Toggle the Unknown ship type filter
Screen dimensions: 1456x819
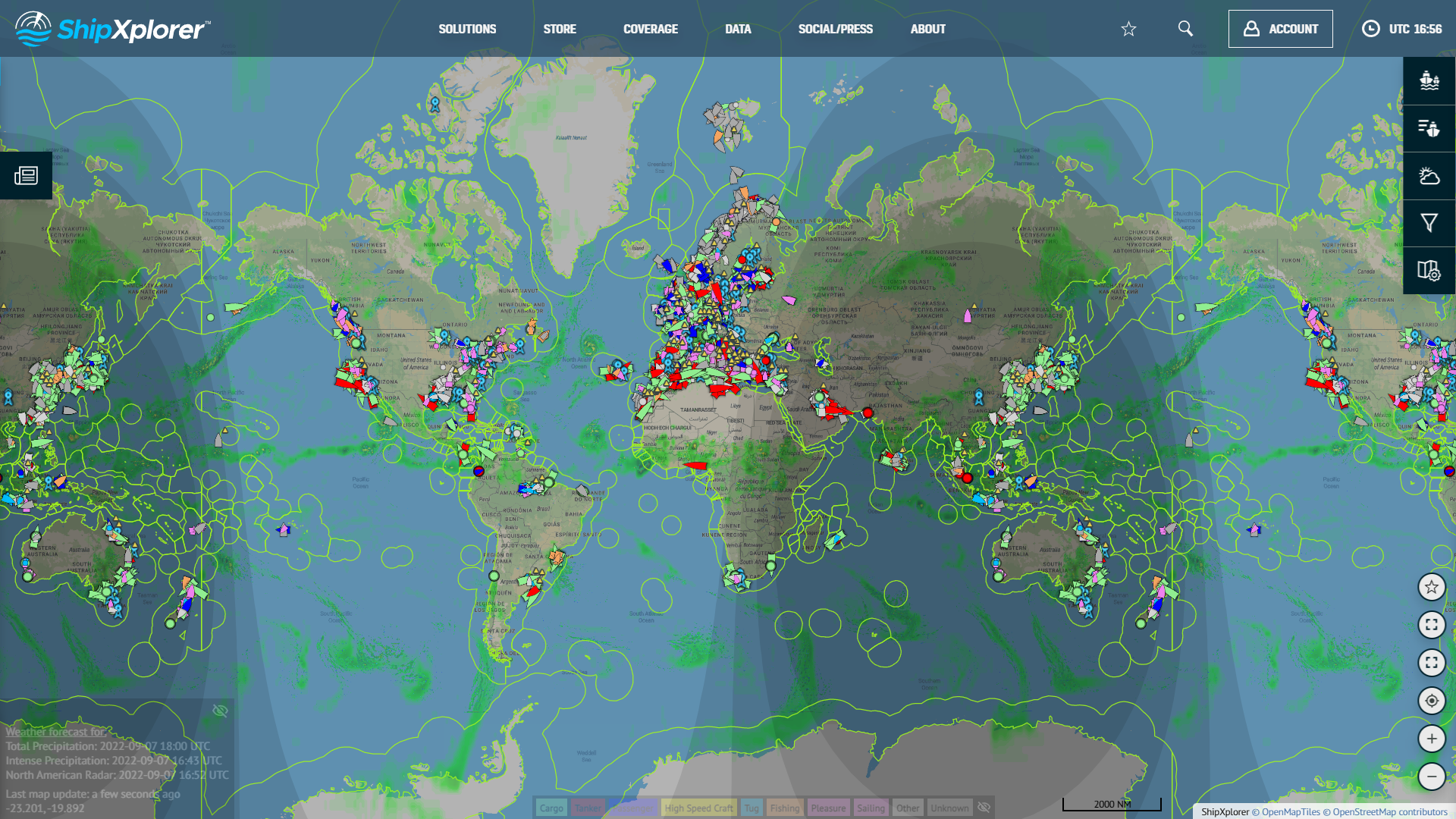pyautogui.click(x=949, y=808)
